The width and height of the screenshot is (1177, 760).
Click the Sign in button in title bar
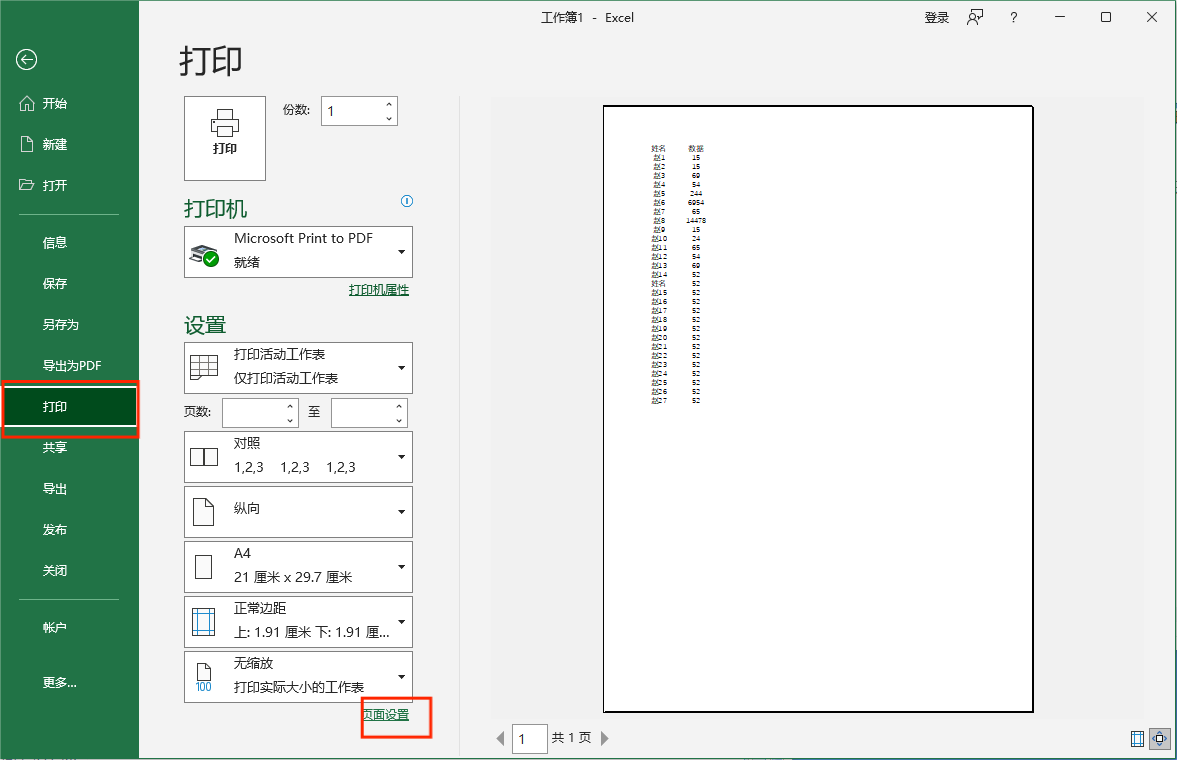coord(936,17)
